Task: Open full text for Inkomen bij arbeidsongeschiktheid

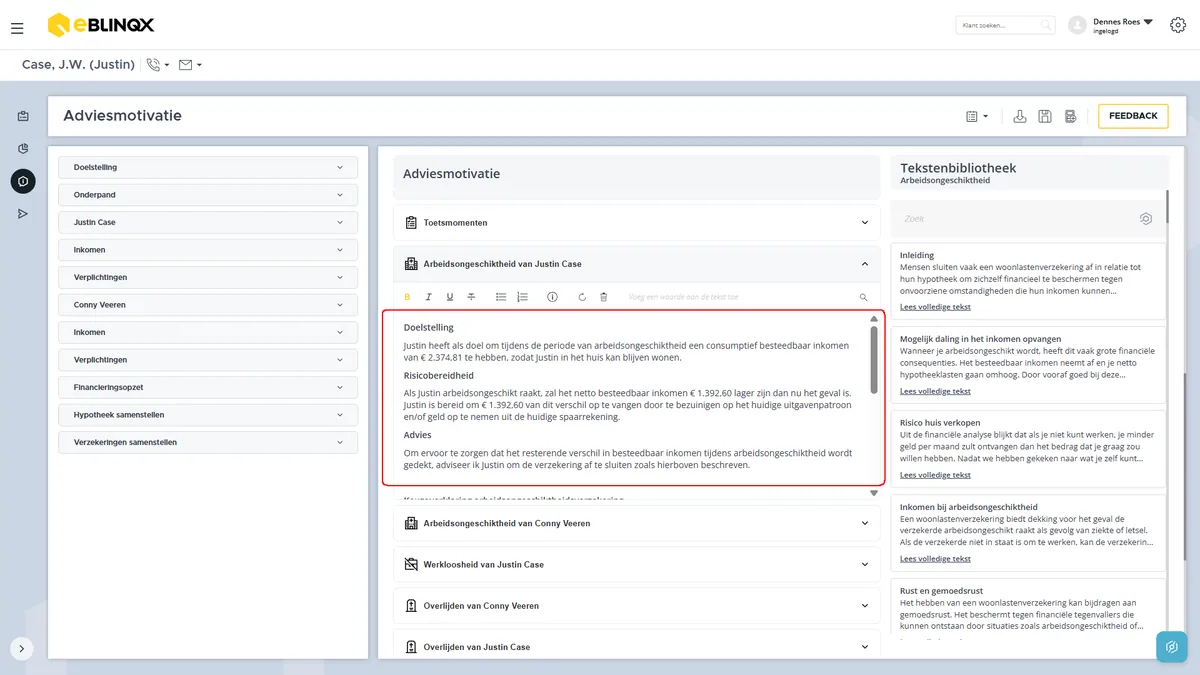Action: pos(935,559)
